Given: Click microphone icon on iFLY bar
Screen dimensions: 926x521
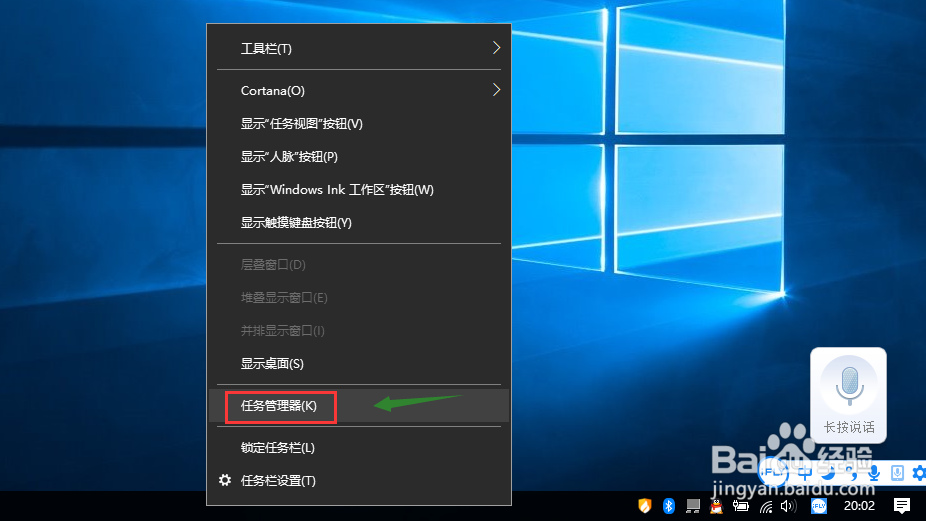Looking at the screenshot, I should tap(874, 473).
